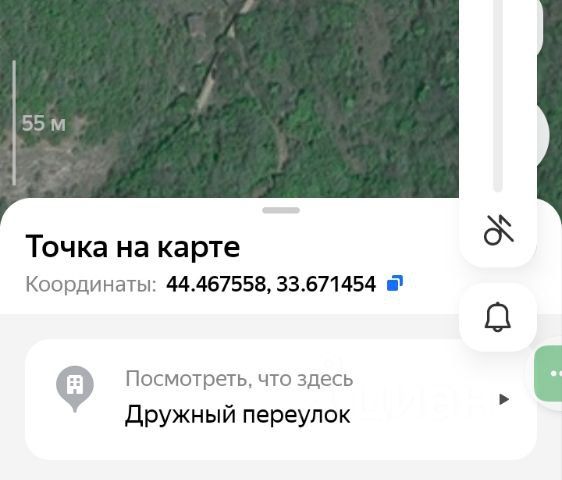Tap the "Координаты:" label
The height and width of the screenshot is (480, 562).
(91, 284)
